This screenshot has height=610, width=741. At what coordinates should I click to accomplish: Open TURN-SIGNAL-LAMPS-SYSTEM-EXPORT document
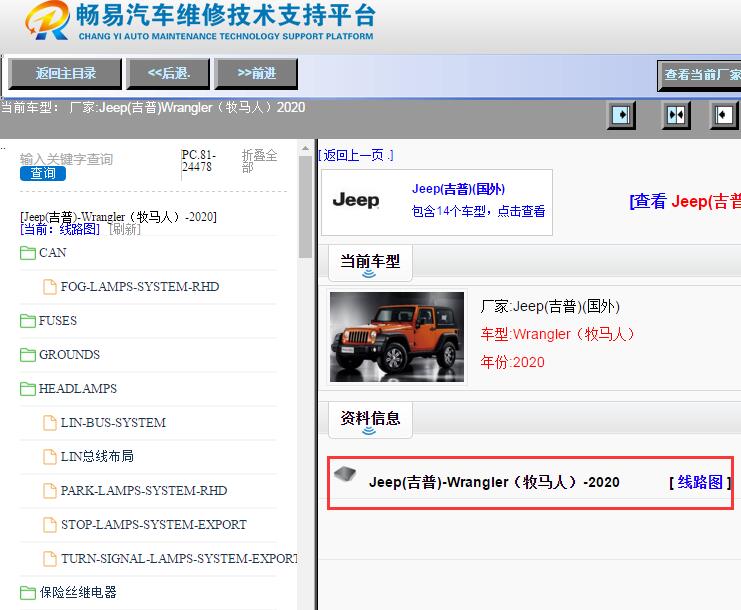pyautogui.click(x=179, y=559)
